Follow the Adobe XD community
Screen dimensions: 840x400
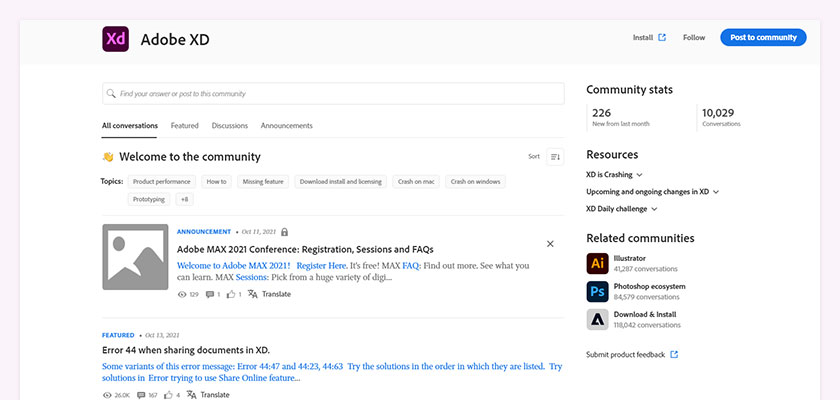pyautogui.click(x=694, y=37)
